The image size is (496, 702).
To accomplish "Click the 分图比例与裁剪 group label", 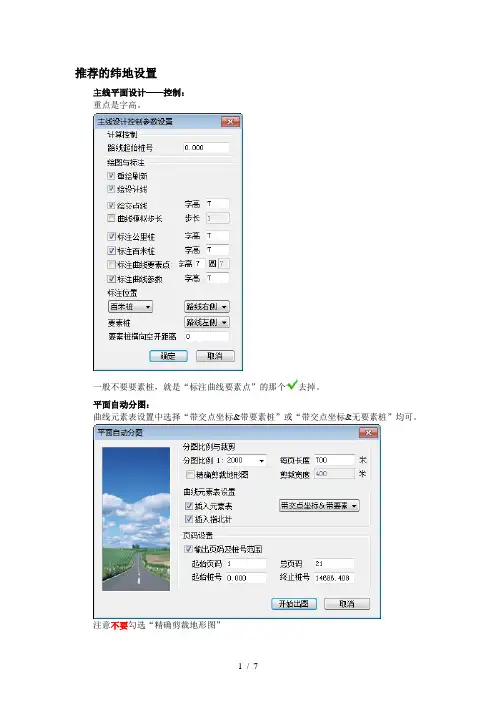I will click(209, 447).
